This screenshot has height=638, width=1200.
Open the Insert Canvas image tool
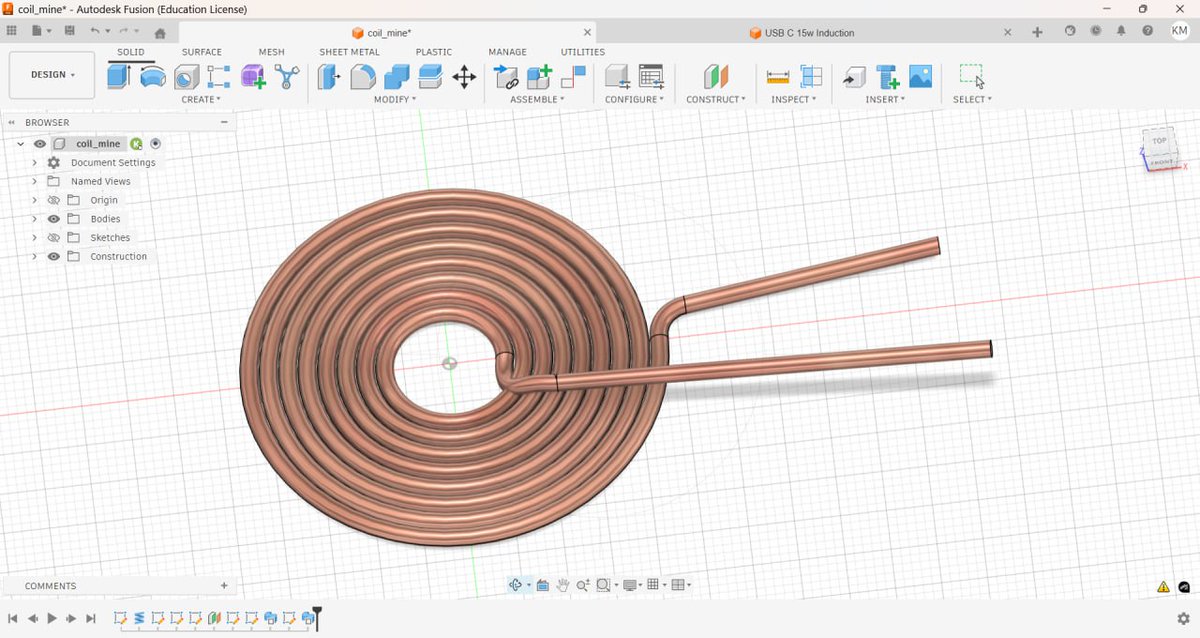pos(920,76)
